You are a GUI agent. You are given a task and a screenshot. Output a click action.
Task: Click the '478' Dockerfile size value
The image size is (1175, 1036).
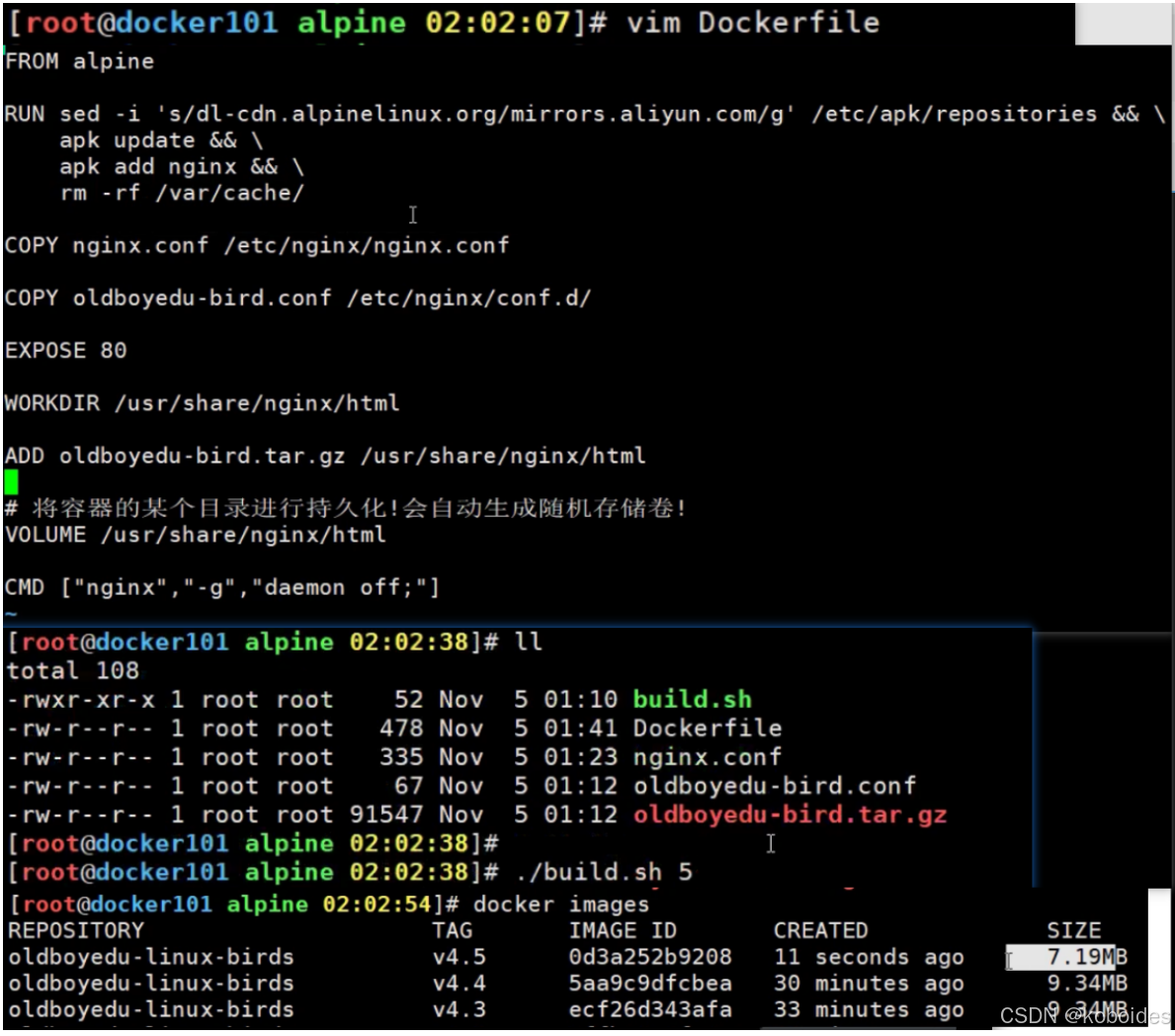click(401, 728)
